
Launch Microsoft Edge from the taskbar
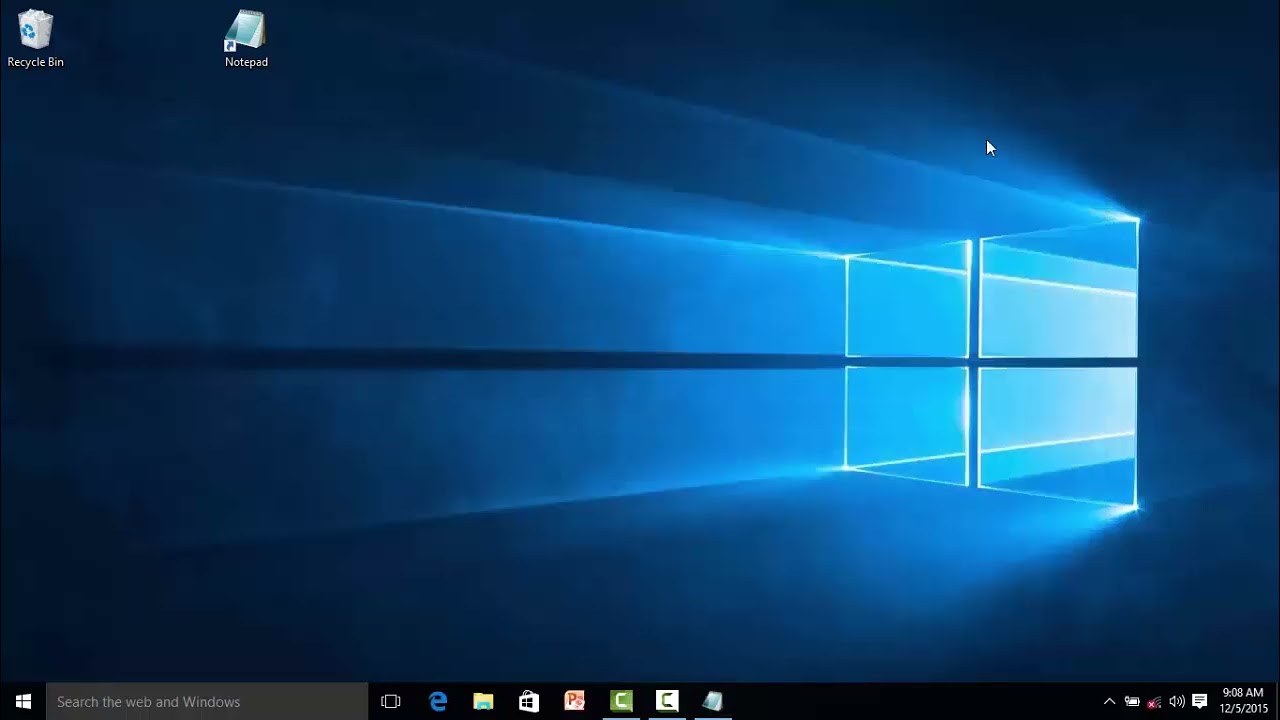pyautogui.click(x=438, y=701)
